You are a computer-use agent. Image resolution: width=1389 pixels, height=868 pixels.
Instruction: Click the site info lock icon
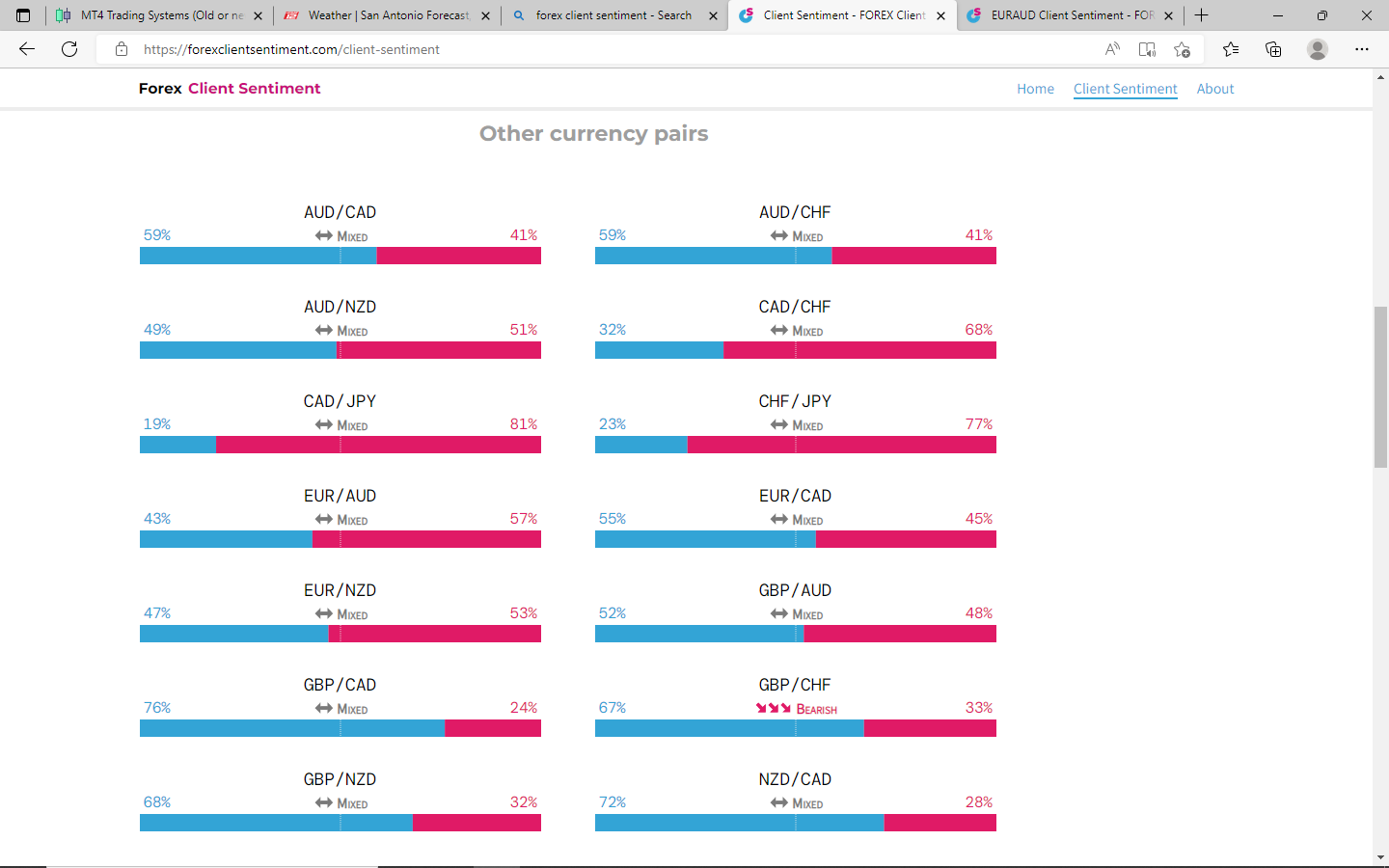(x=122, y=49)
